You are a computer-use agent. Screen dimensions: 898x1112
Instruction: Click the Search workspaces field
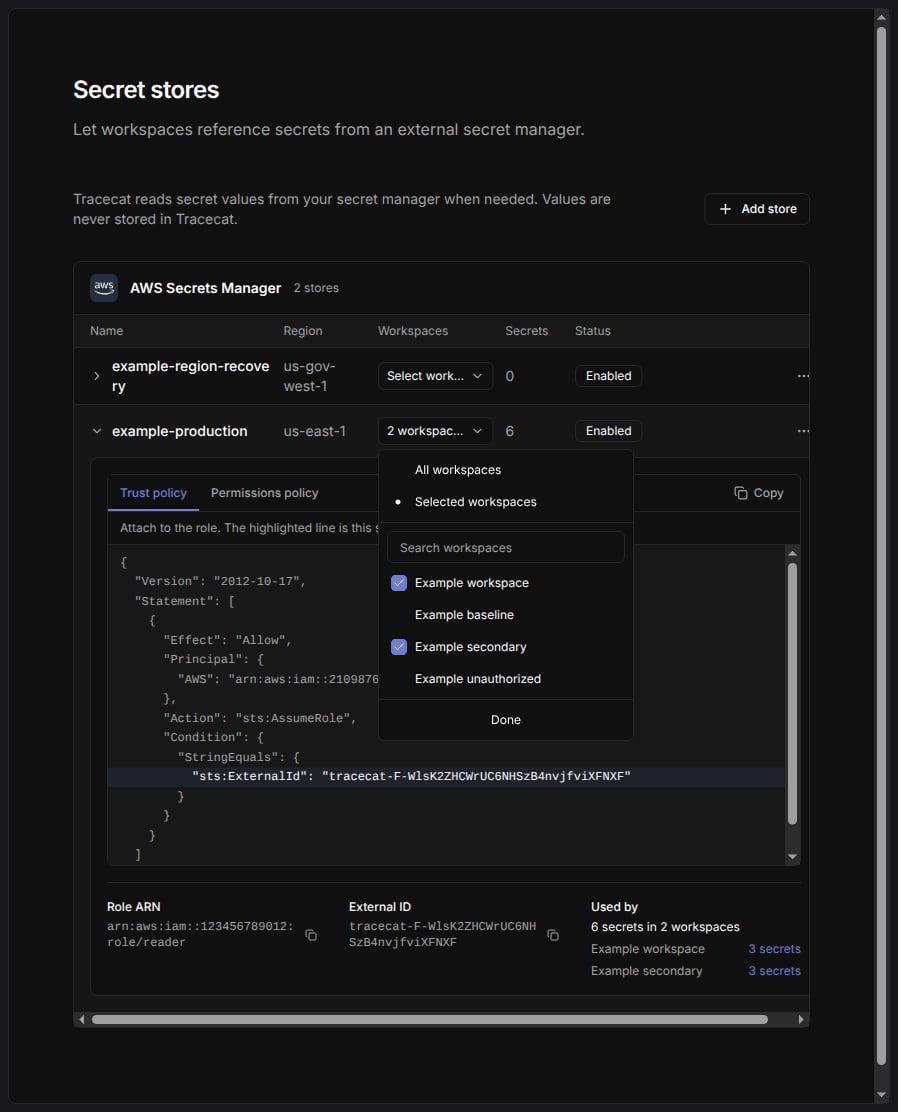(506, 547)
